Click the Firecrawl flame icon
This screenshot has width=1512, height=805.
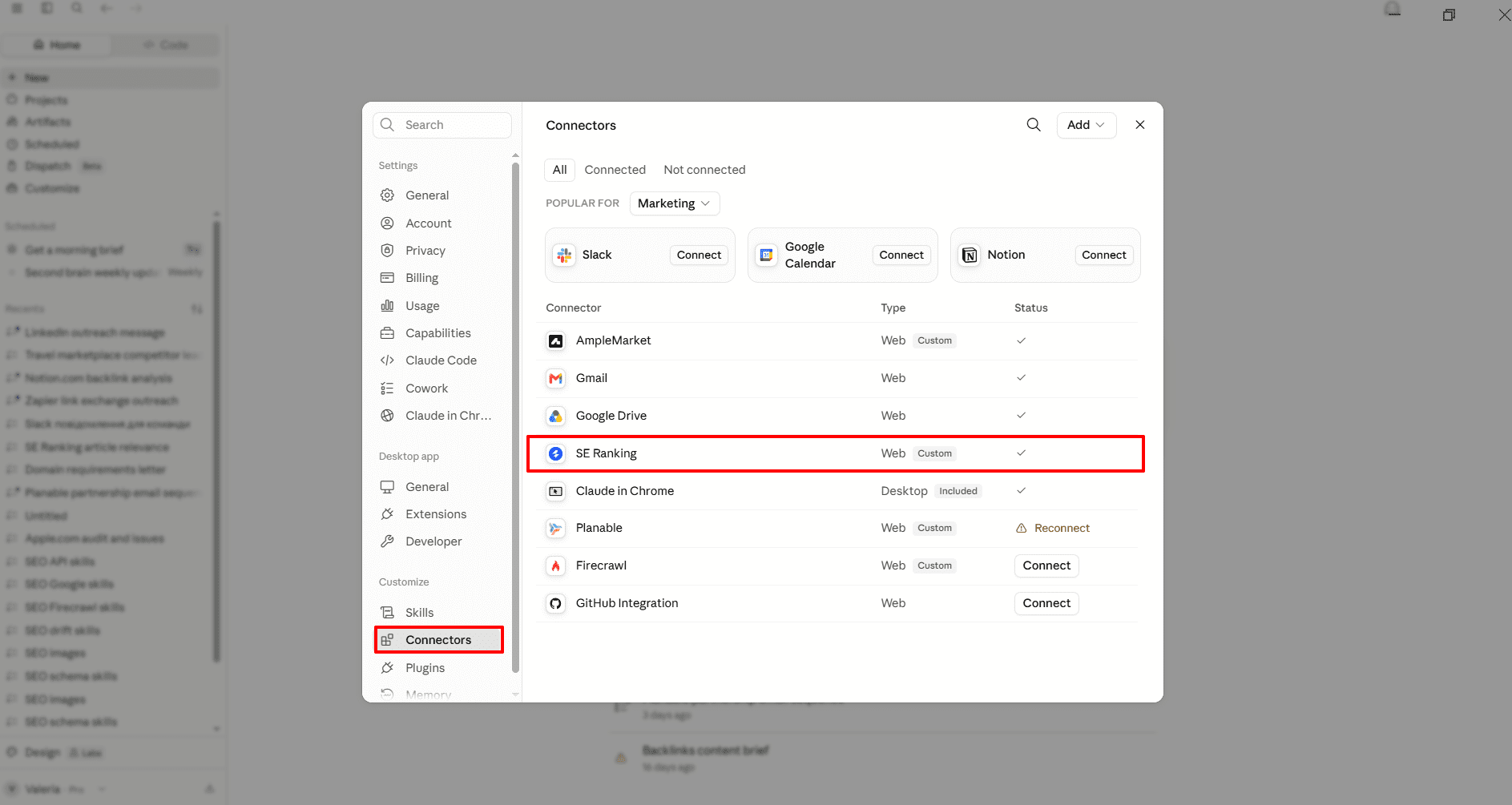tap(555, 566)
